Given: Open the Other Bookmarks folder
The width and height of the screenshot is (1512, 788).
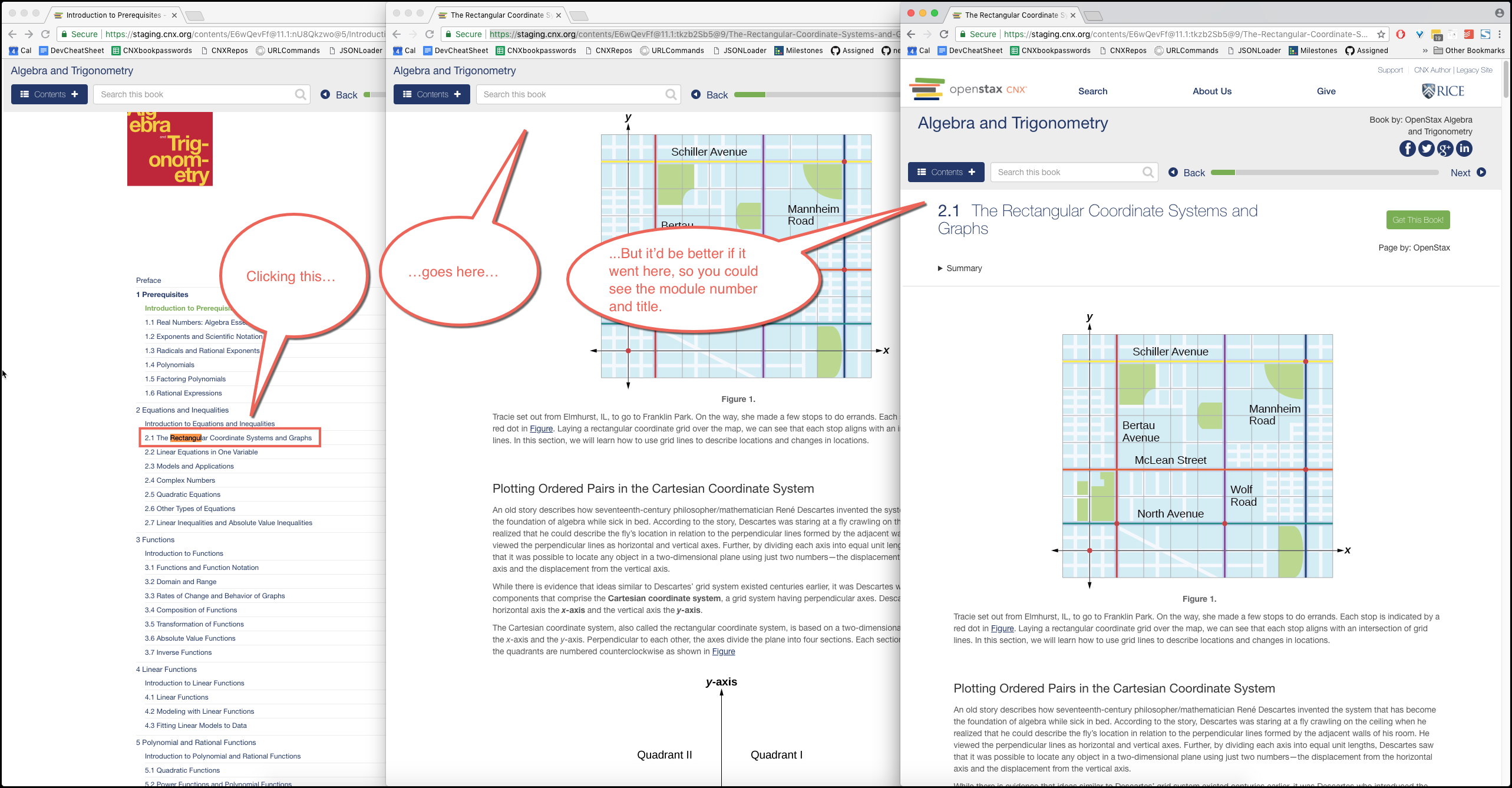Looking at the screenshot, I should 1467,50.
